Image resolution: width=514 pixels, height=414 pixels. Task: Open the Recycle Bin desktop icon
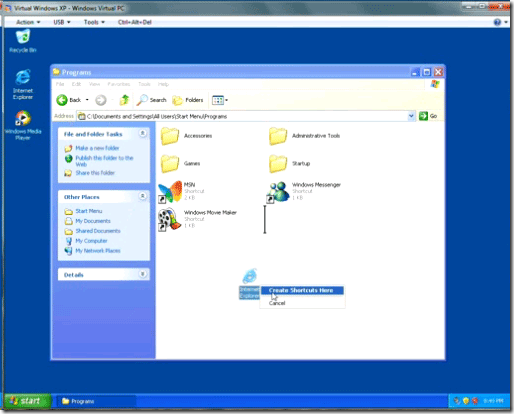click(23, 41)
